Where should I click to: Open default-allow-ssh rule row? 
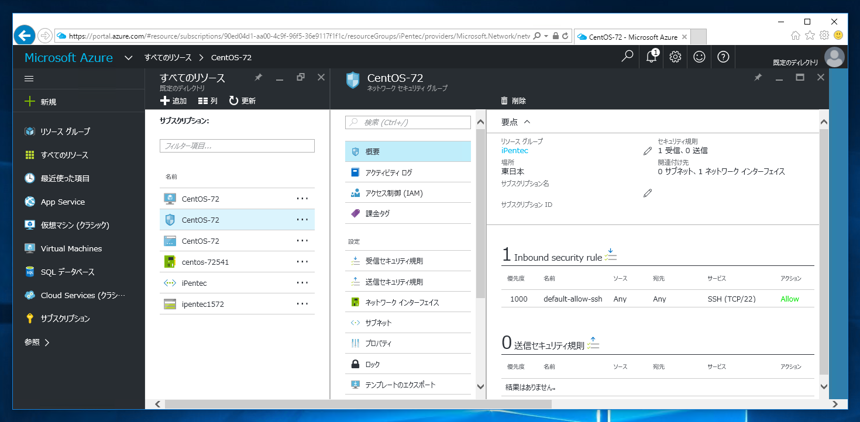tap(658, 299)
